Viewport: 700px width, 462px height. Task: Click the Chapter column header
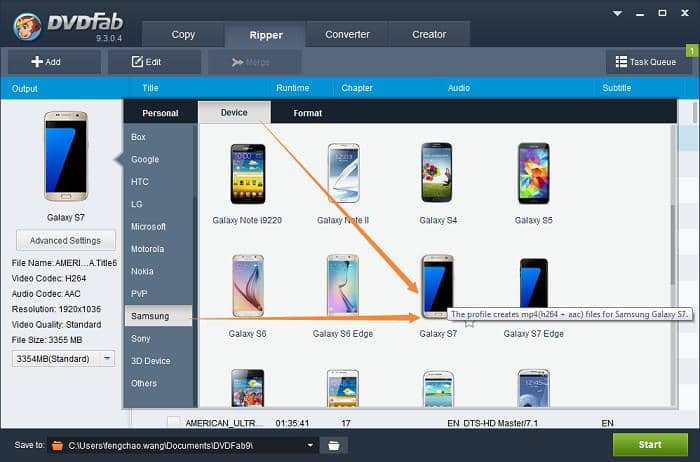click(357, 88)
